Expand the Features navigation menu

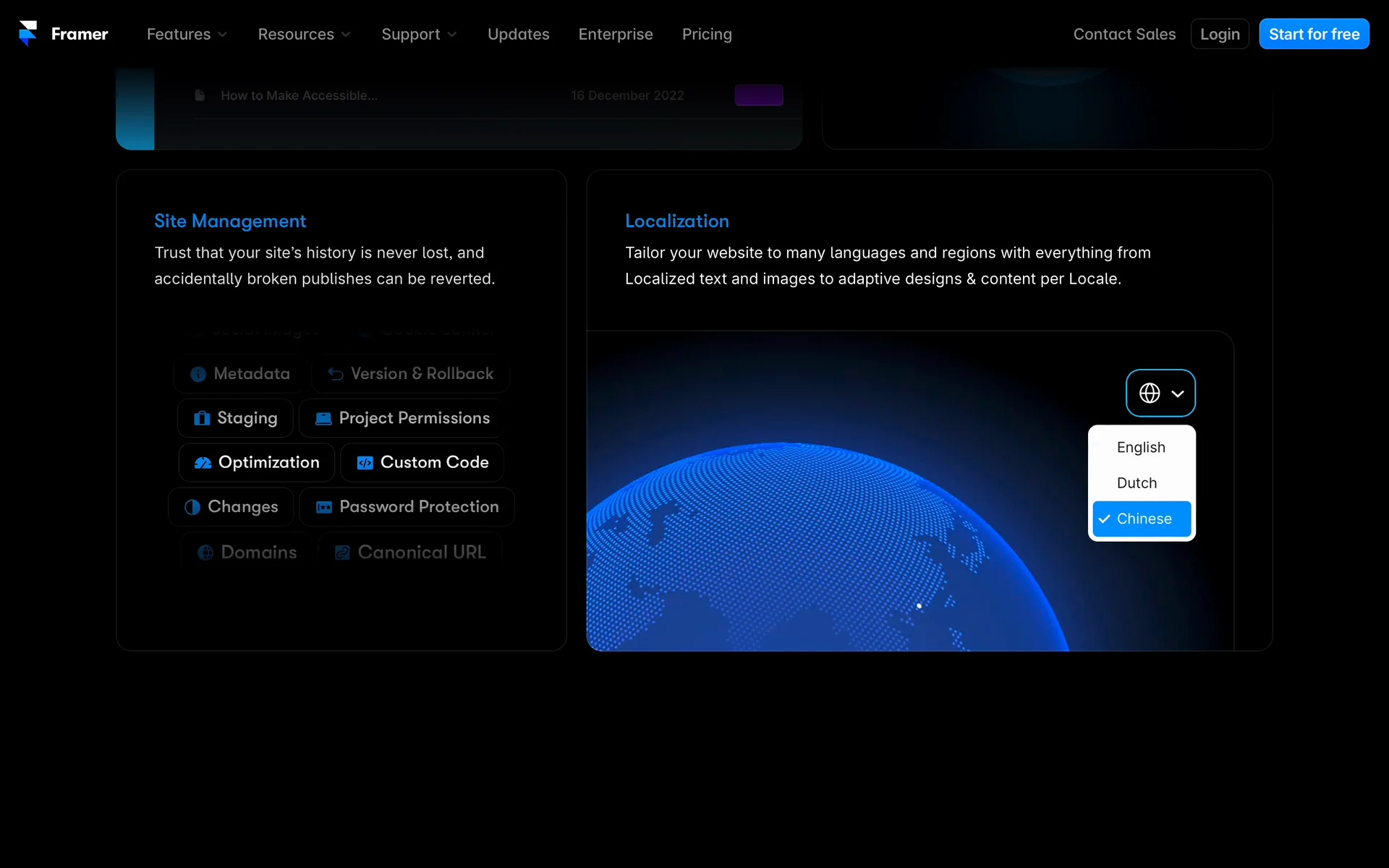(187, 34)
